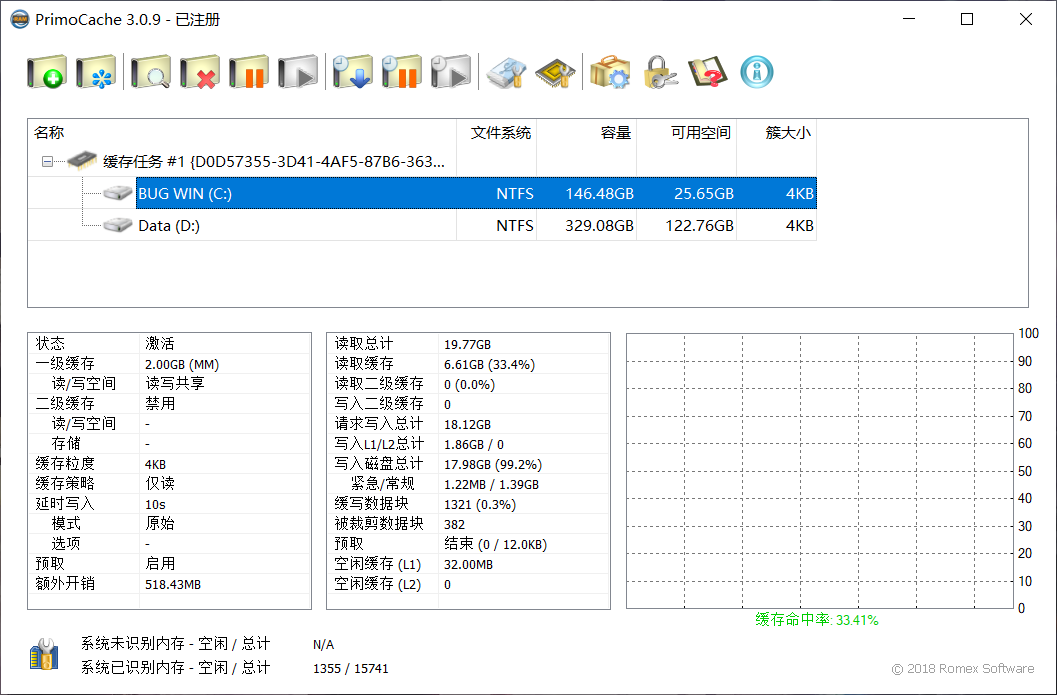1057x695 pixels.
Task: Open About with the blue info icon
Action: click(757, 72)
